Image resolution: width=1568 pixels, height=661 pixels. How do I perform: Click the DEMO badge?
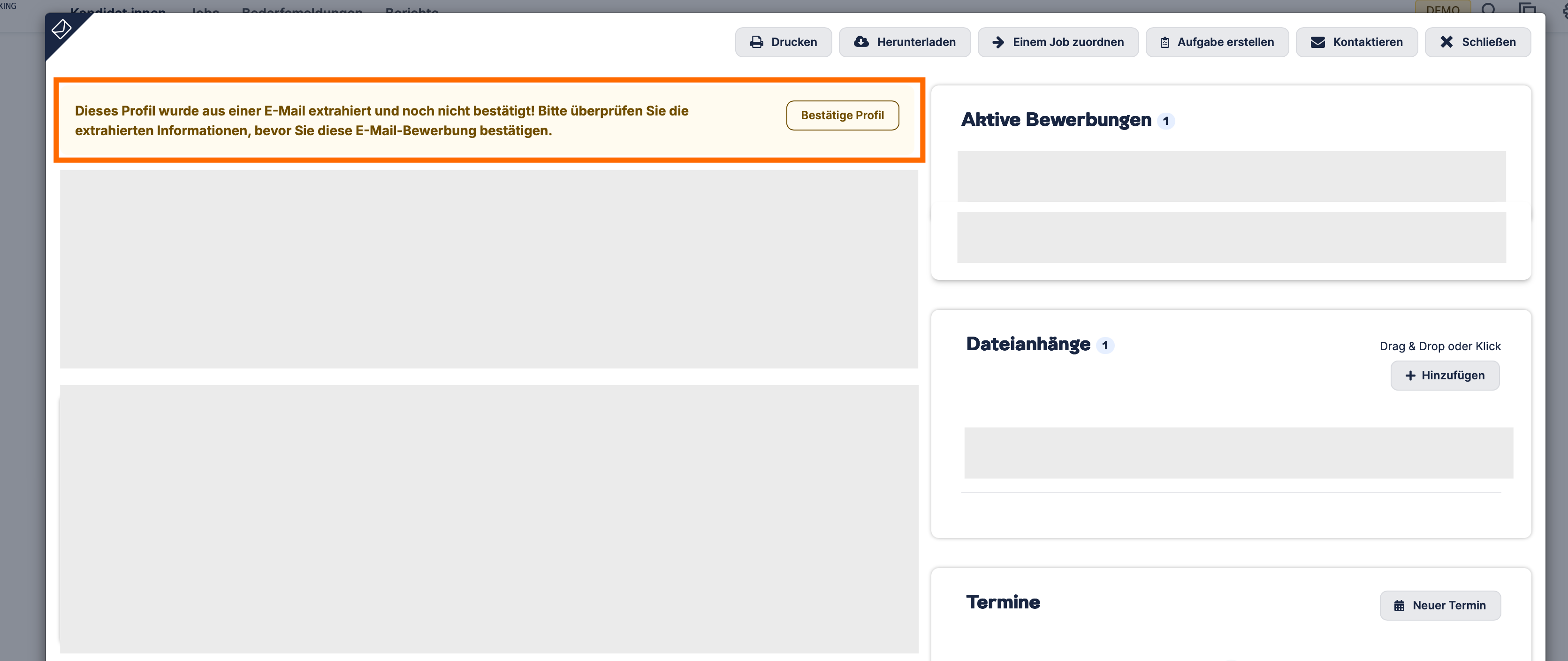coord(1443,8)
